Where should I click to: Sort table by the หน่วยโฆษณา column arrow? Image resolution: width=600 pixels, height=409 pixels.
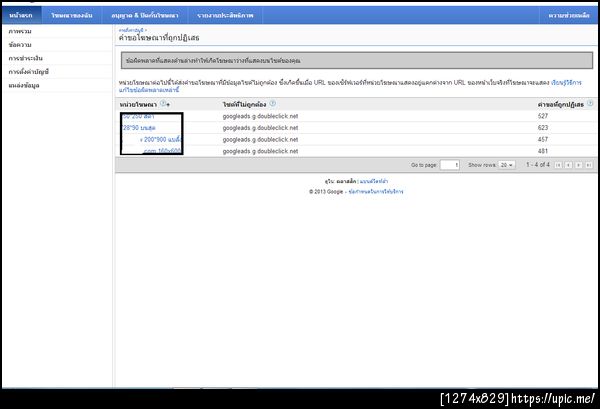click(x=168, y=105)
